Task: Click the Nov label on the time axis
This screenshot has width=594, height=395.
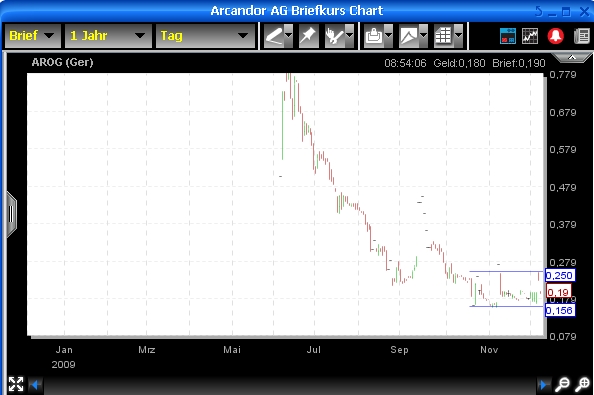Action: coord(489,350)
